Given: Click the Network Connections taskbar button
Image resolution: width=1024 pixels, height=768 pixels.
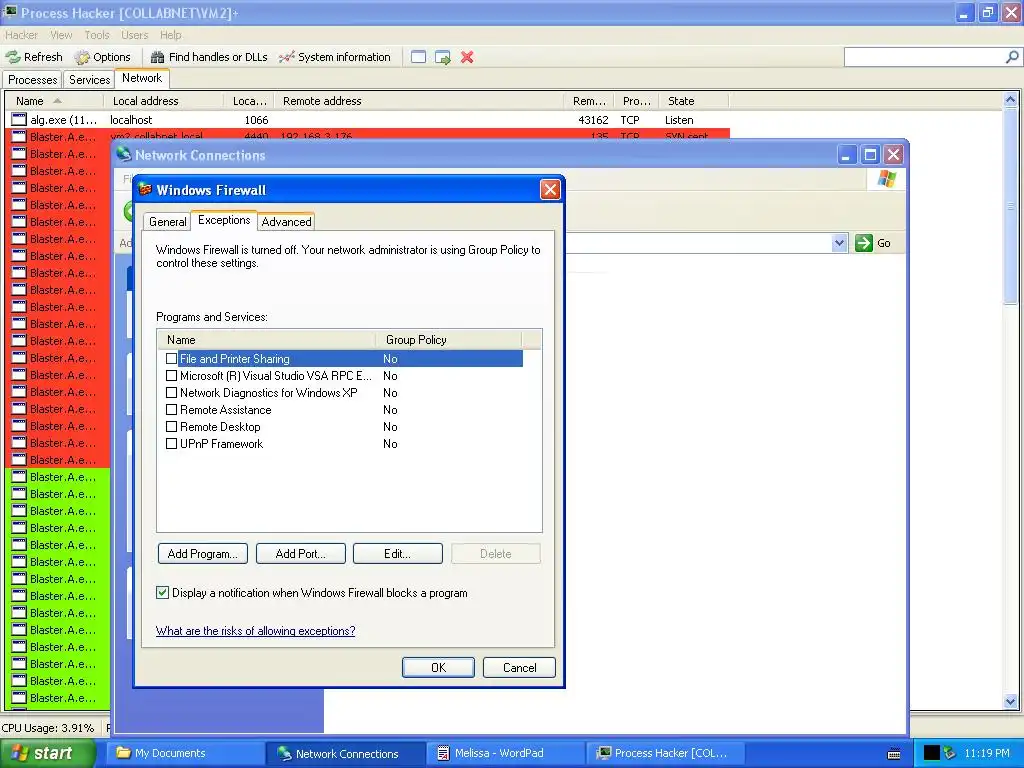Looking at the screenshot, I should tap(346, 754).
